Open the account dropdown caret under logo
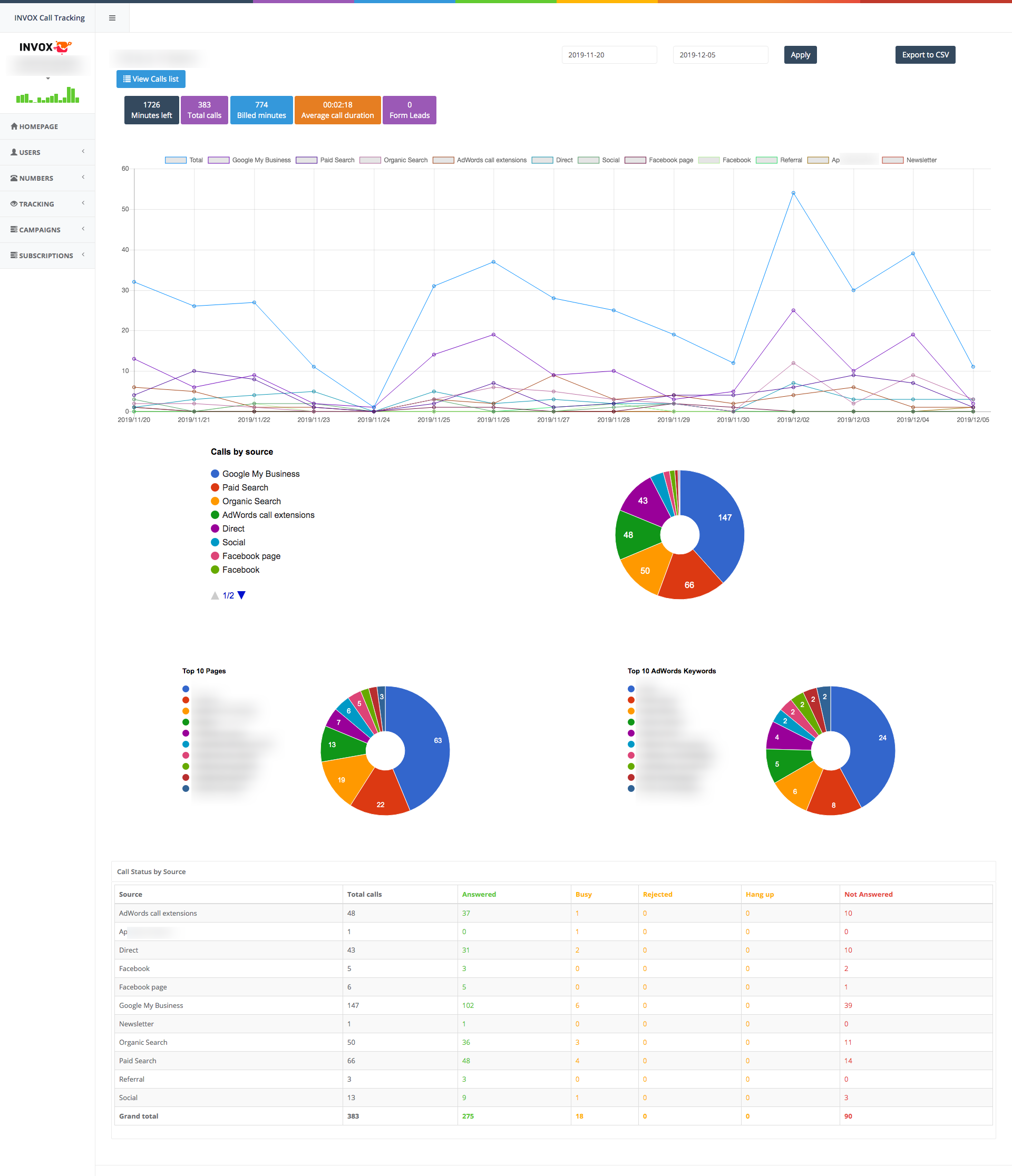 tap(48, 79)
